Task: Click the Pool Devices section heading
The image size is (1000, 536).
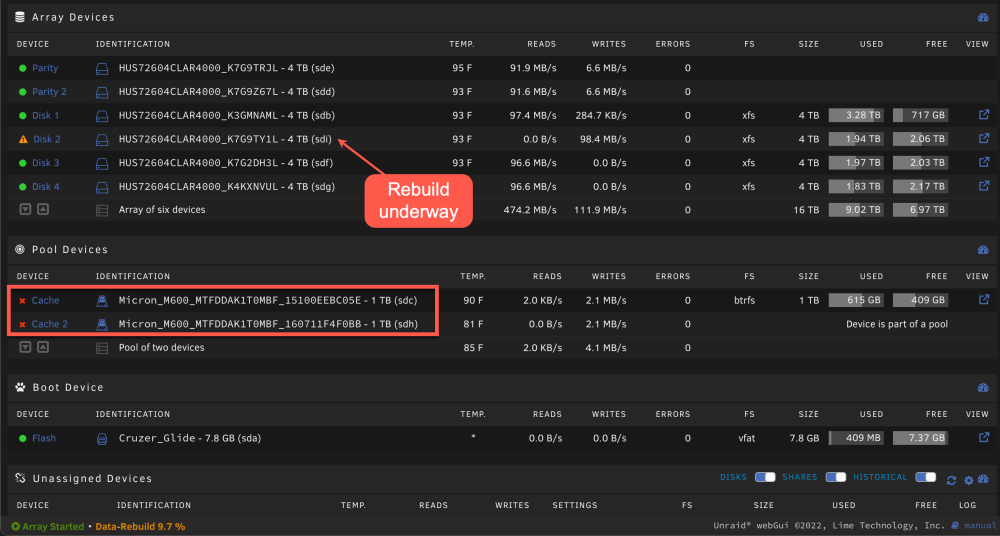Action: coord(70,249)
